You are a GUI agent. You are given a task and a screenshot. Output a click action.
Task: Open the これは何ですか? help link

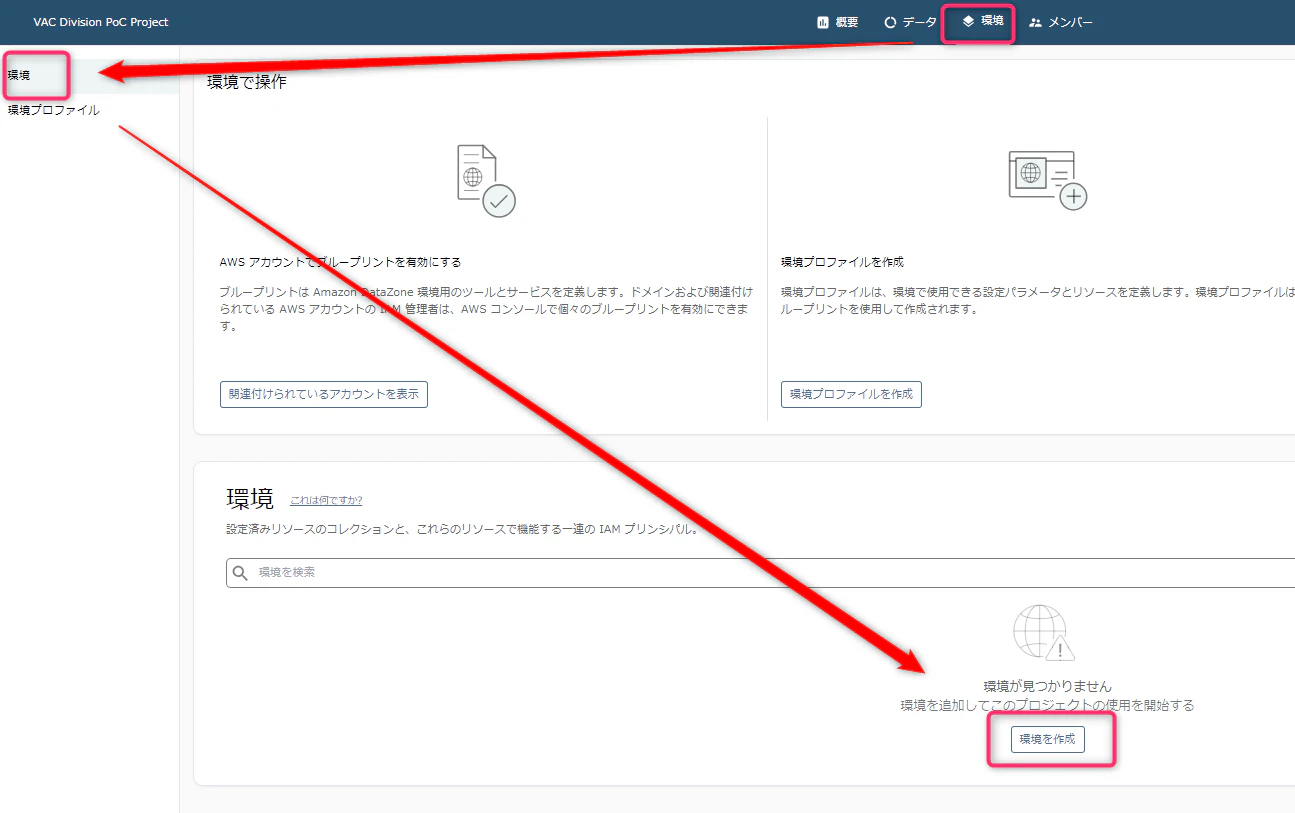pos(326,500)
